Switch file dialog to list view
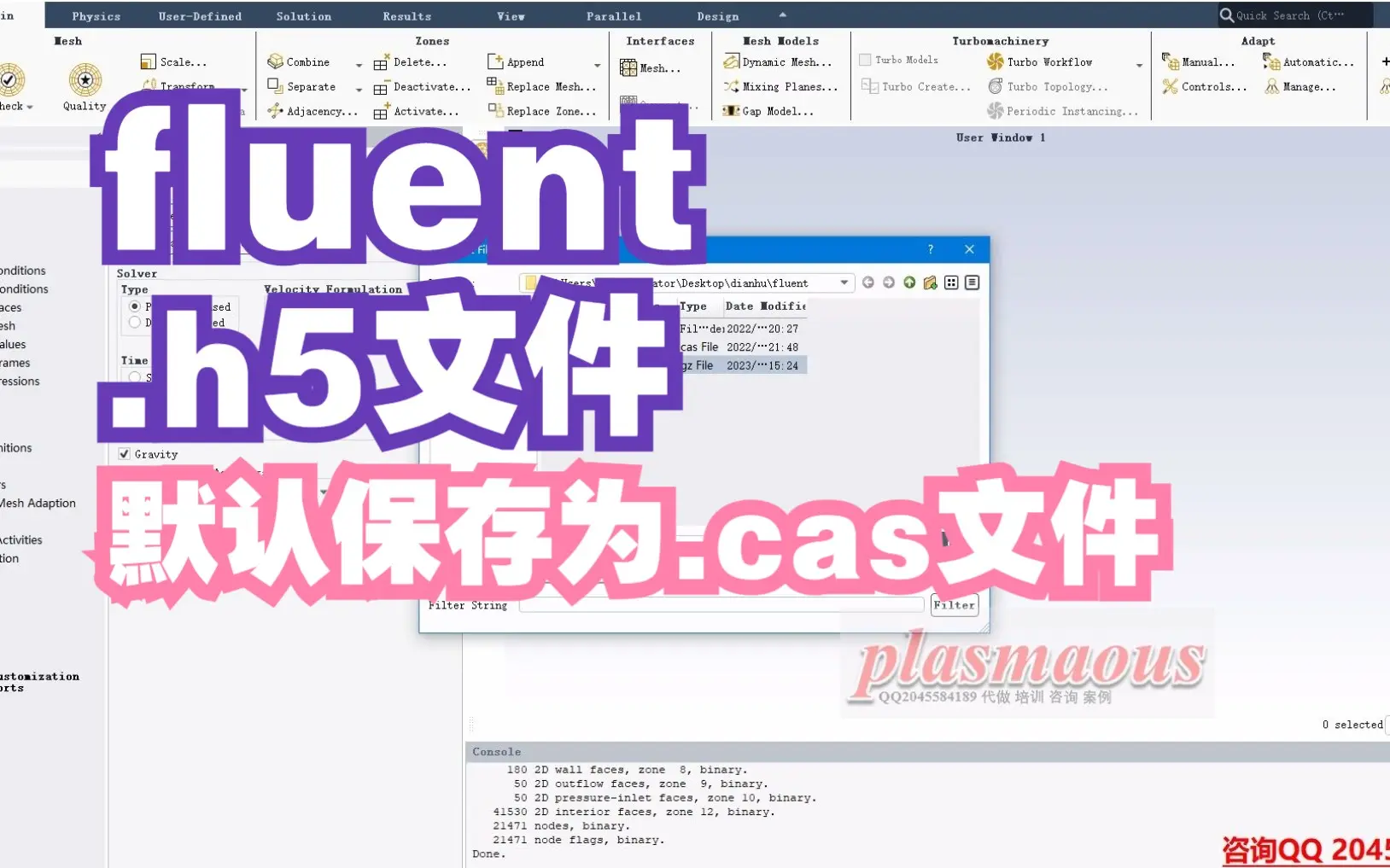This screenshot has height=868, width=1390. (x=951, y=283)
